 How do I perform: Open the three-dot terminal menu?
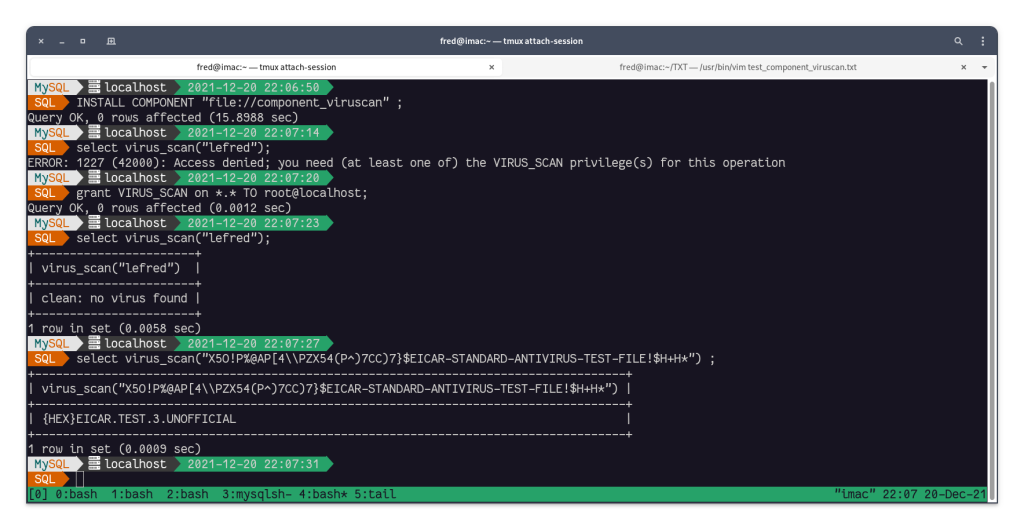point(982,41)
